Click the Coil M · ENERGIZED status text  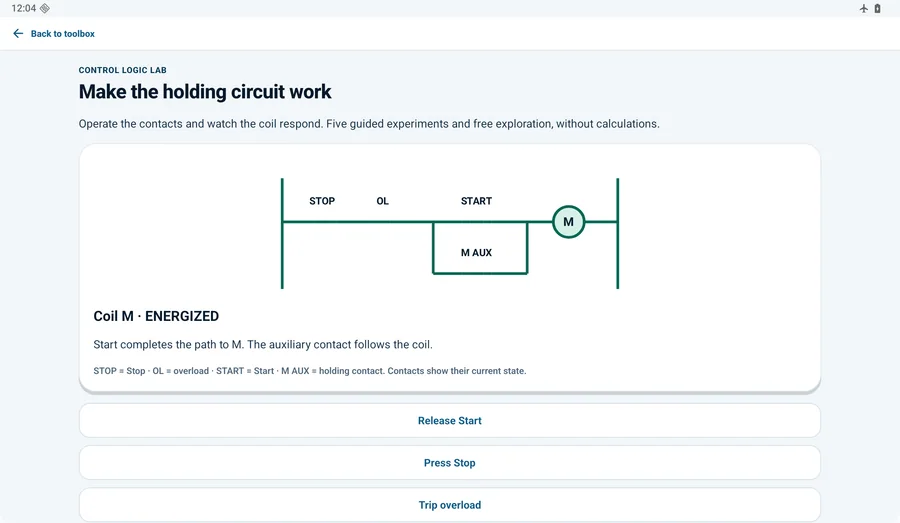point(156,316)
